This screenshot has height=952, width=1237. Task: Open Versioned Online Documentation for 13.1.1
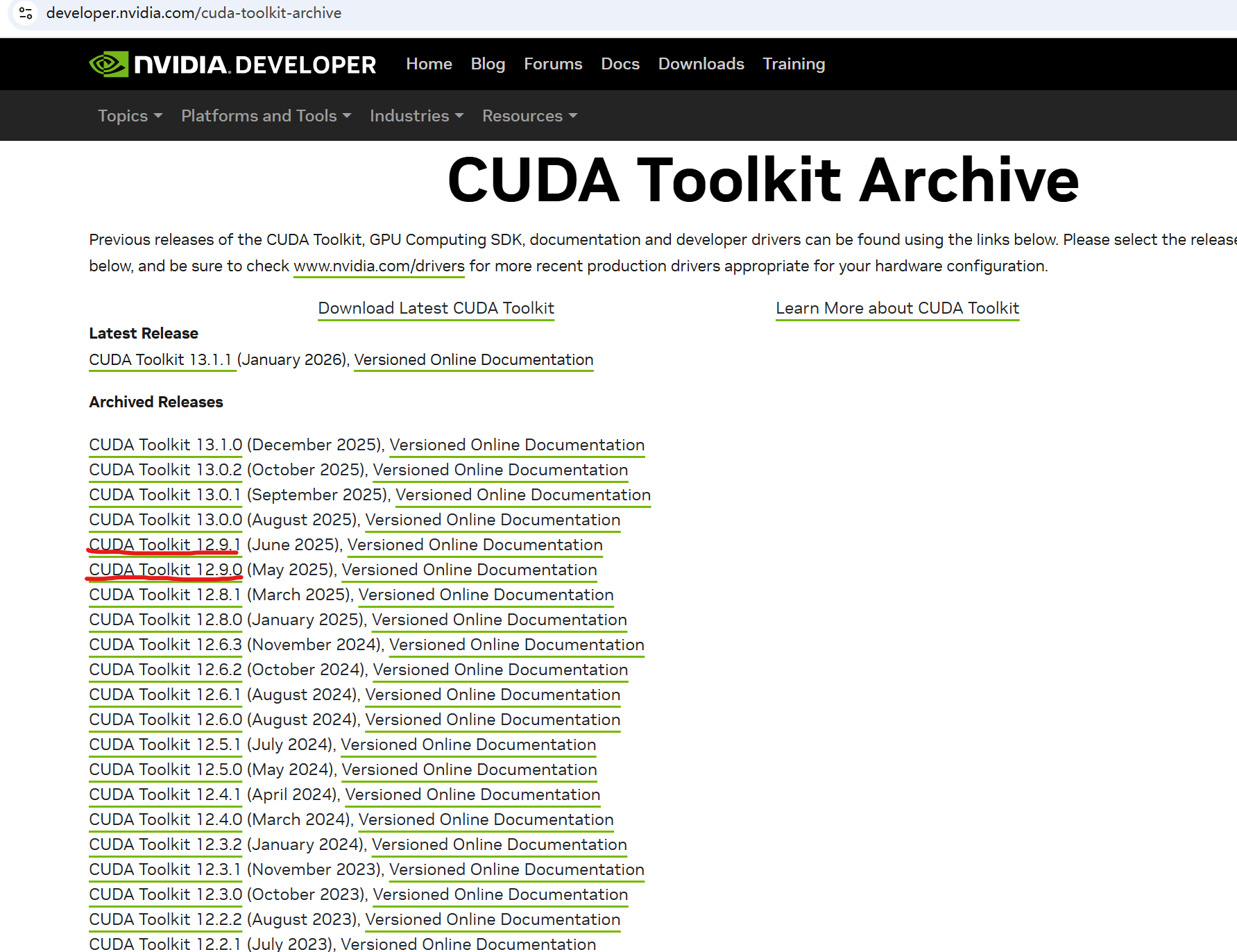tap(474, 359)
